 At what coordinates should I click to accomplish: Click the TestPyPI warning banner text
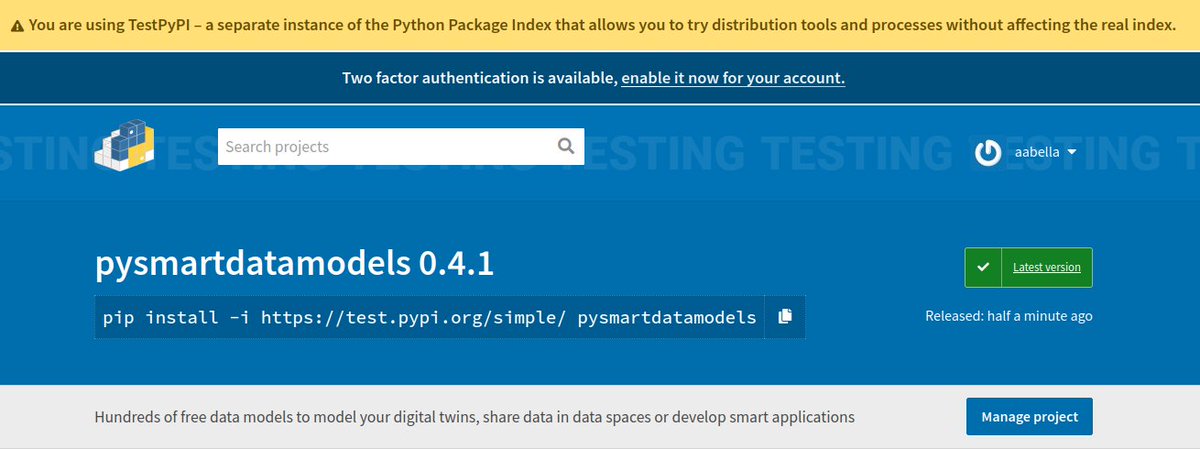coord(603,26)
